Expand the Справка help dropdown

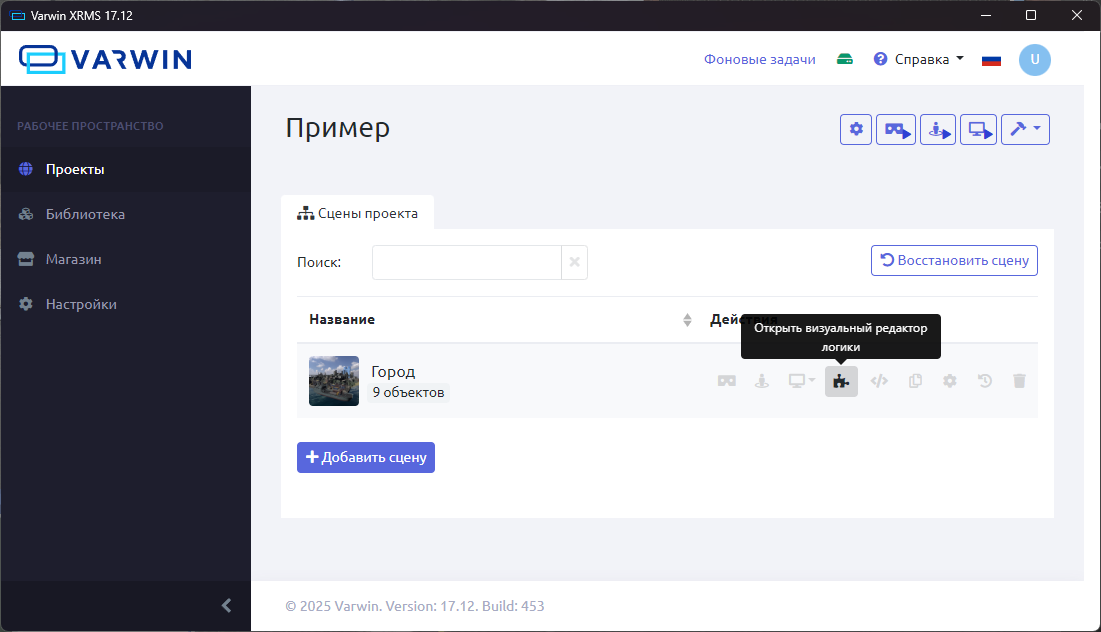pyautogui.click(x=919, y=59)
